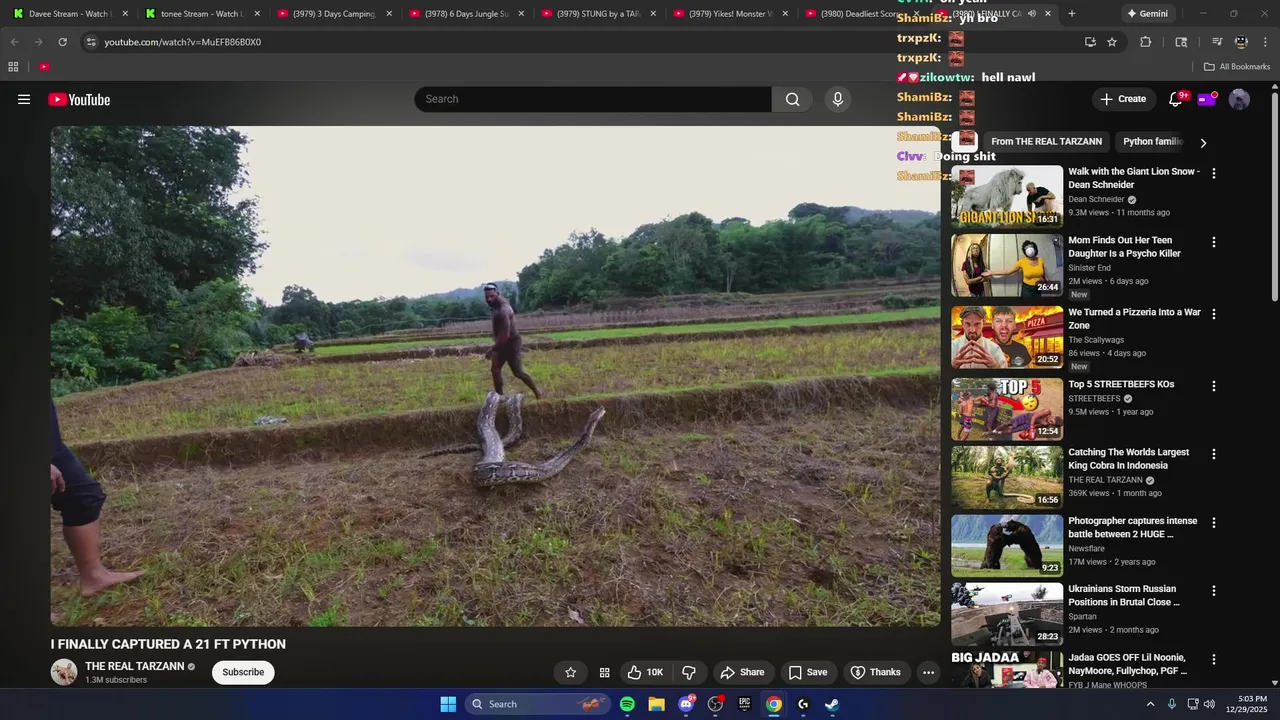Go to YouTube home via logo
Viewport: 1280px width, 720px height.
point(79,99)
